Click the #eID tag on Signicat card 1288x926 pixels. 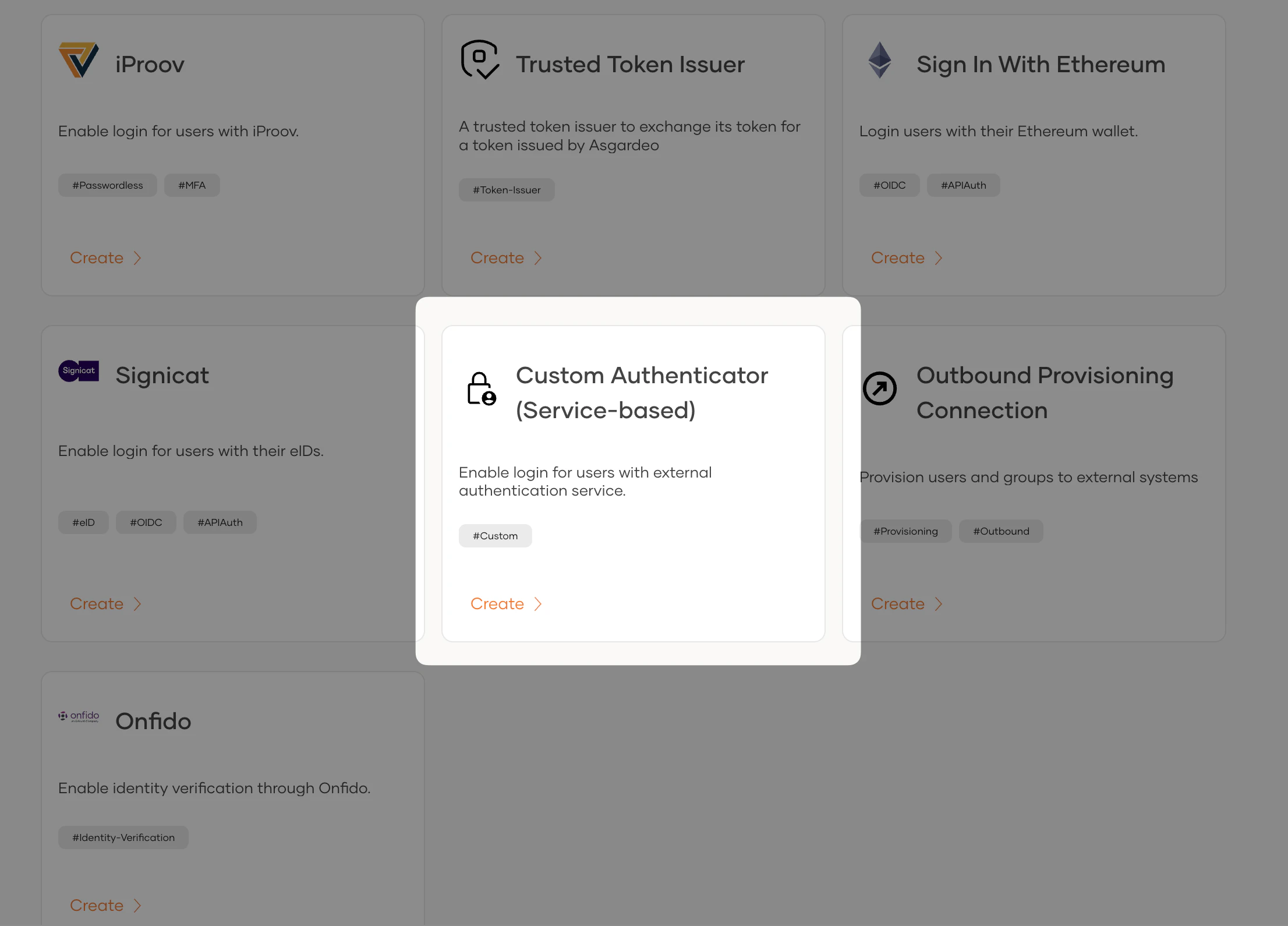[83, 522]
